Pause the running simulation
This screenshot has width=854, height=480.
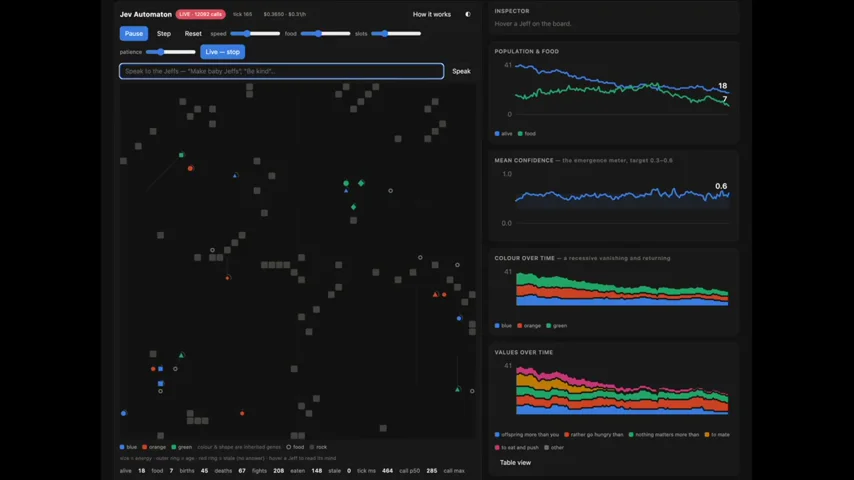133,33
